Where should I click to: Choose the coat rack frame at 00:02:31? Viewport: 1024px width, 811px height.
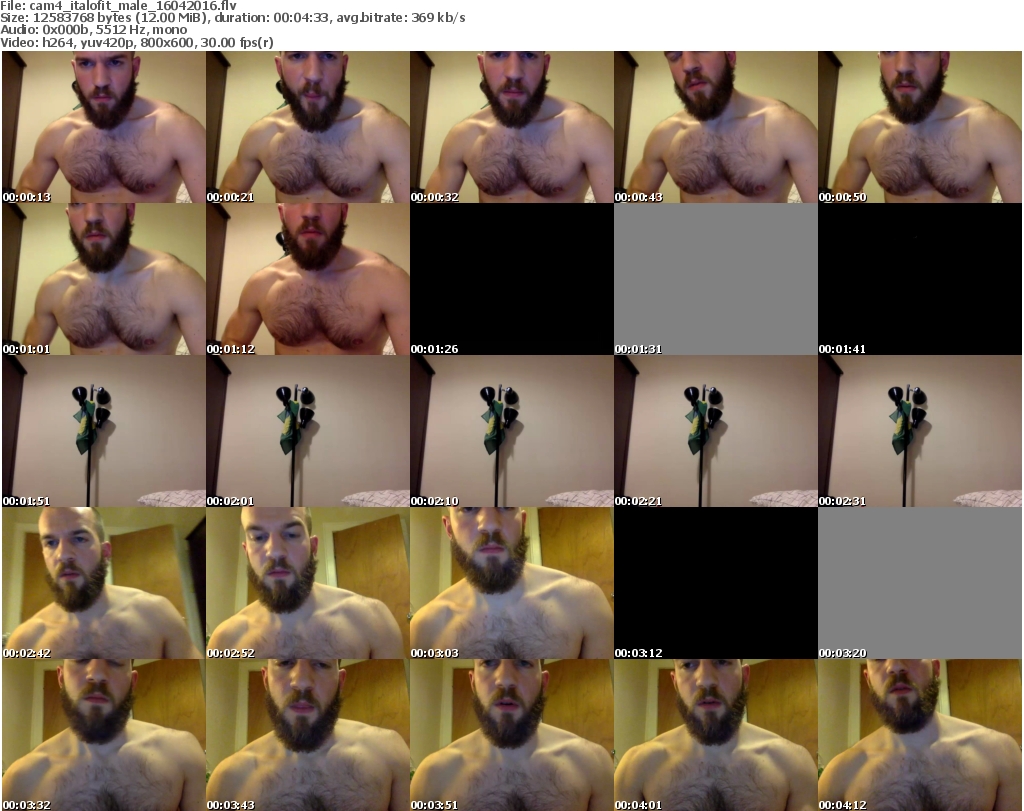pyautogui.click(x=920, y=432)
